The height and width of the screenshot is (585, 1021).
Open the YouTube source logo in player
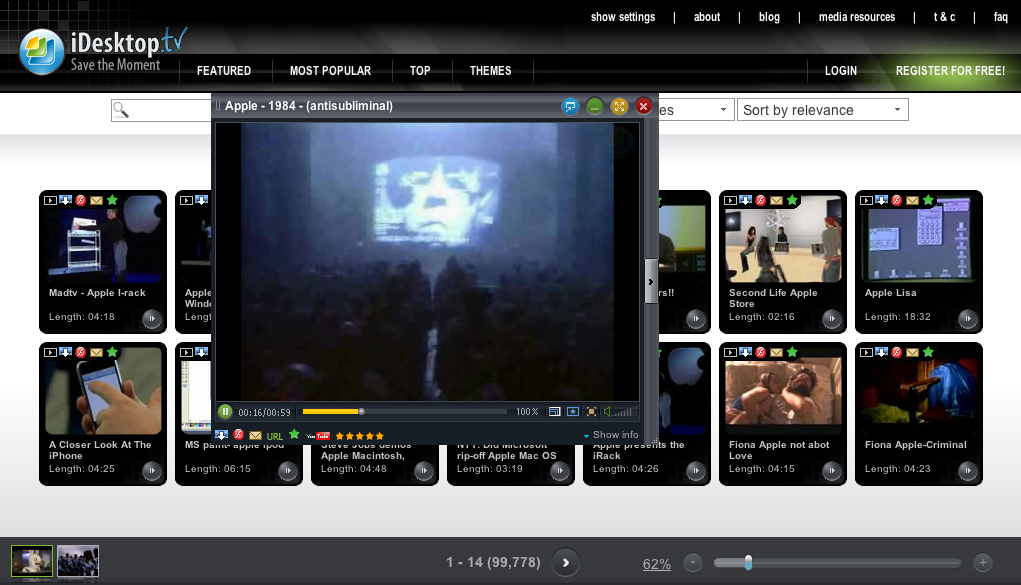318,436
